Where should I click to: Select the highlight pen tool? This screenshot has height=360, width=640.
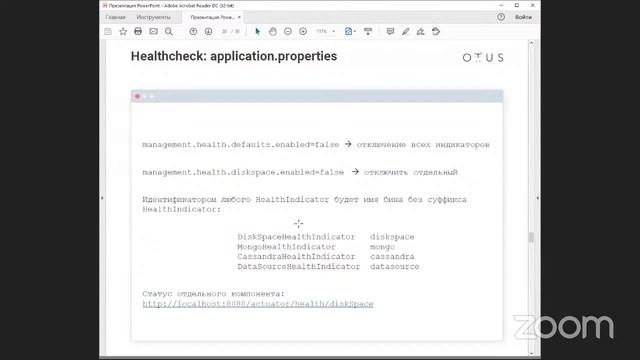(405, 31)
